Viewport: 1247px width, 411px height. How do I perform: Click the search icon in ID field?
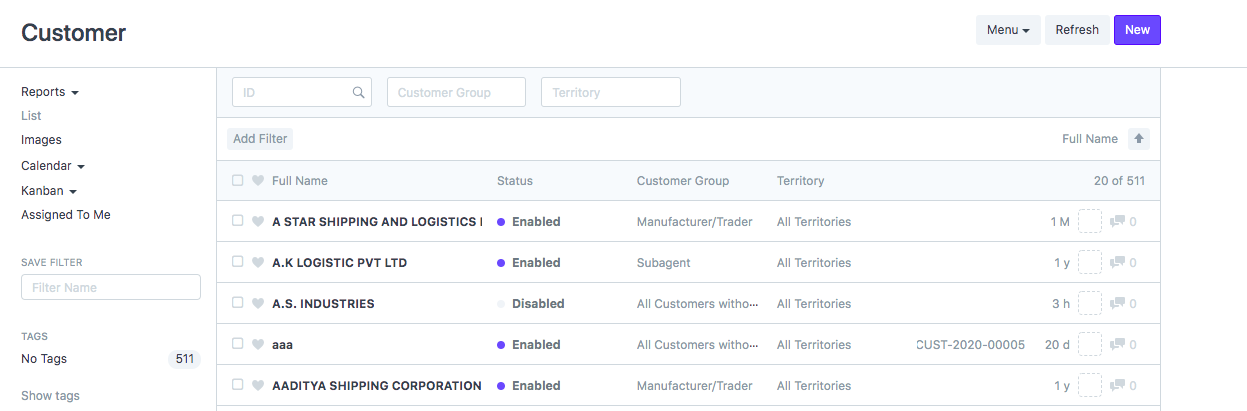pos(359,92)
